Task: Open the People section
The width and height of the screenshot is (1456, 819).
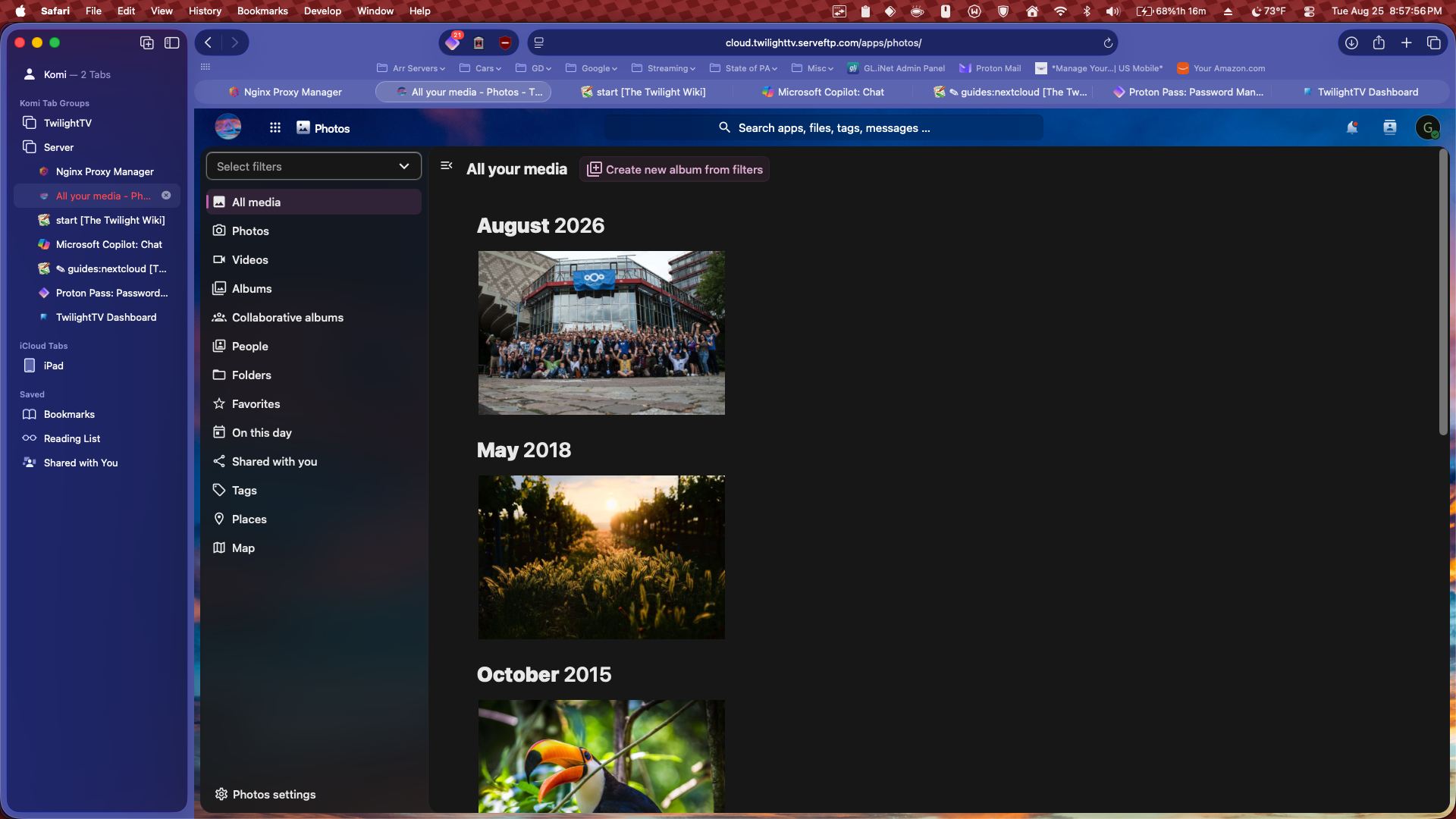Action: 314,347
